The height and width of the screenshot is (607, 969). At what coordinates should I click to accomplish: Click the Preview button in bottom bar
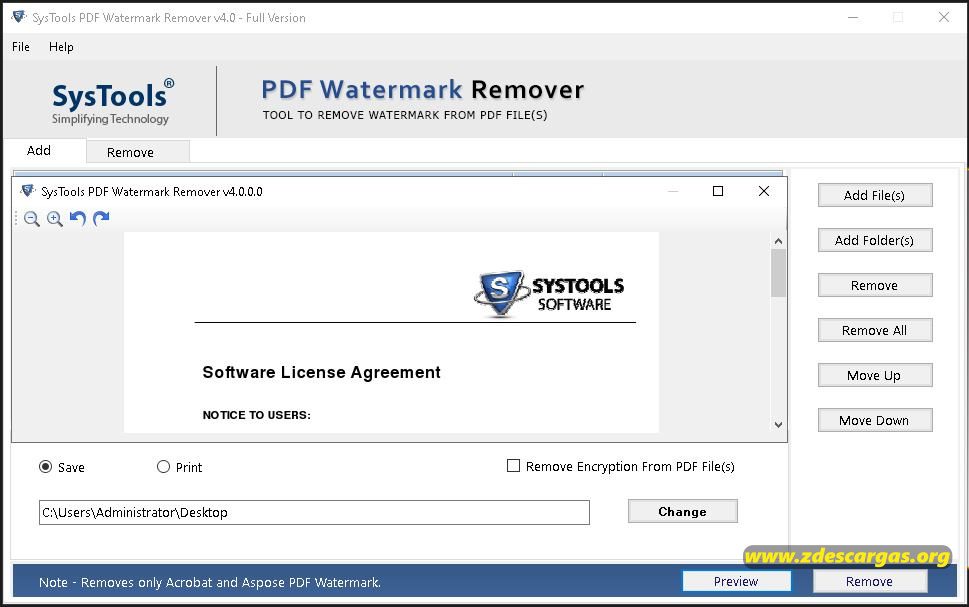click(736, 581)
